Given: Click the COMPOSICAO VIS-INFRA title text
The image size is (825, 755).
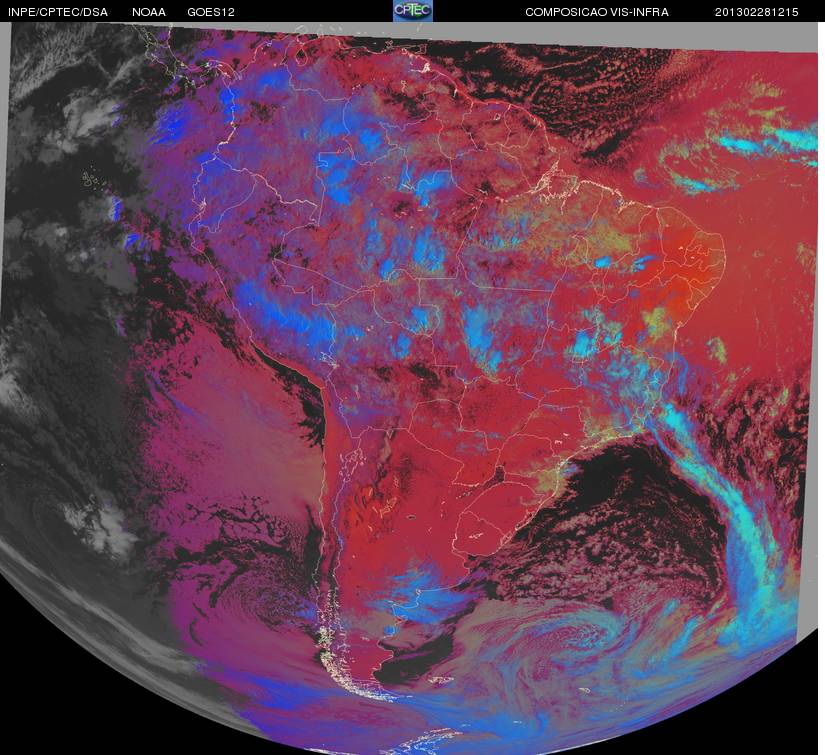Looking at the screenshot, I should [597, 12].
